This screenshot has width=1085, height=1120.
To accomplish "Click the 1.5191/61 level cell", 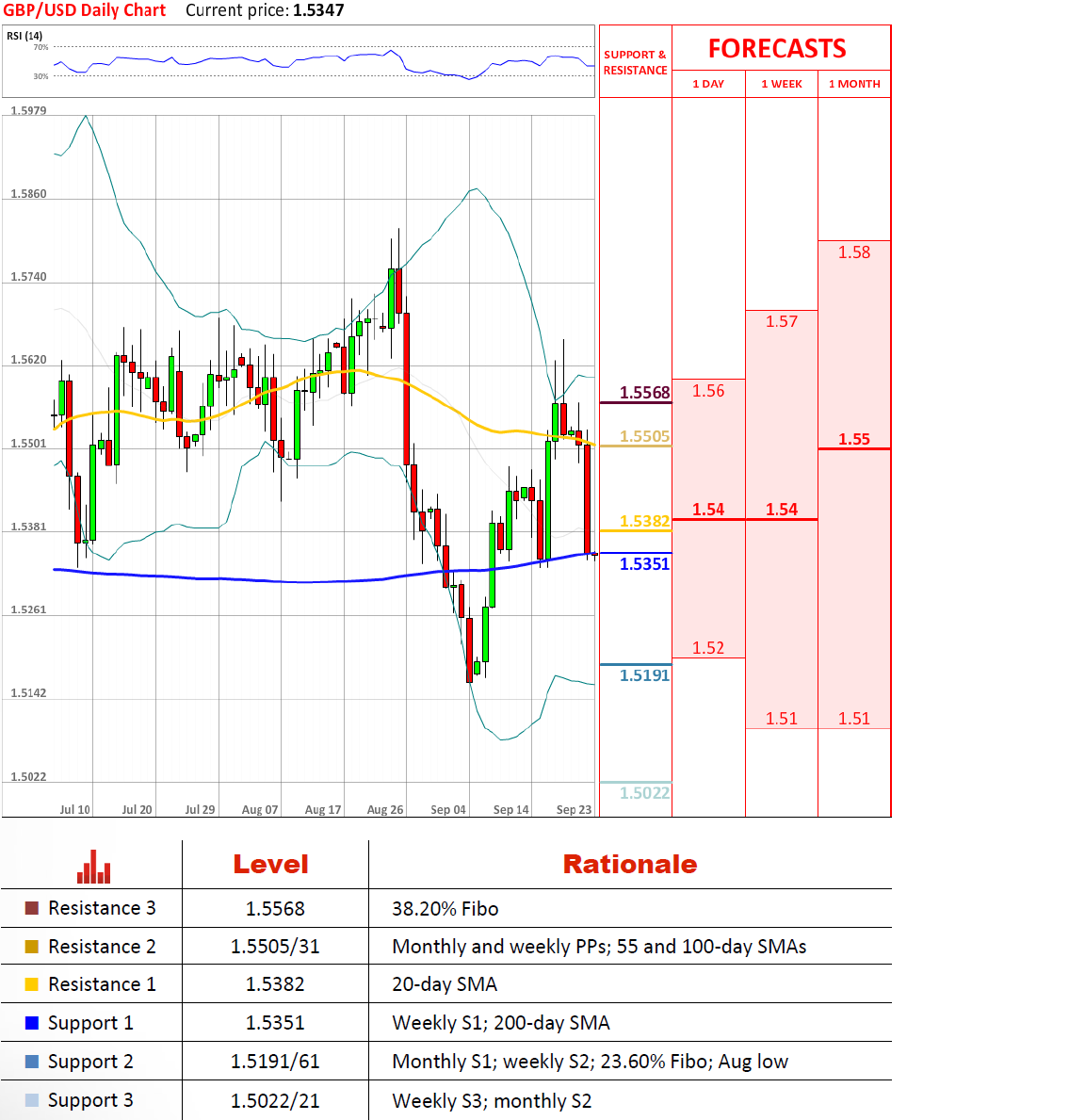I will tap(275, 1063).
